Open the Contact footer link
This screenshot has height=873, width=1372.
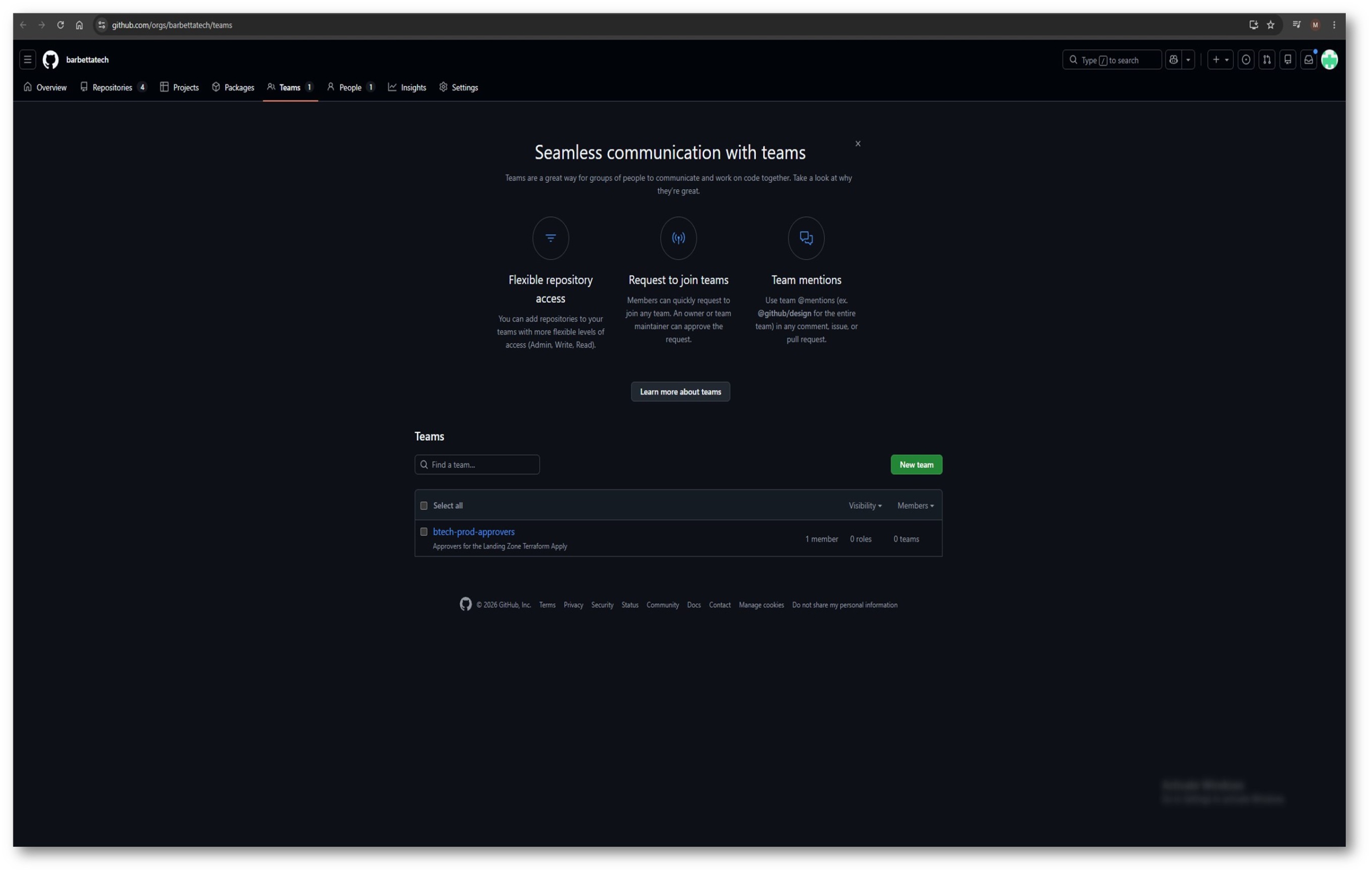(x=720, y=605)
